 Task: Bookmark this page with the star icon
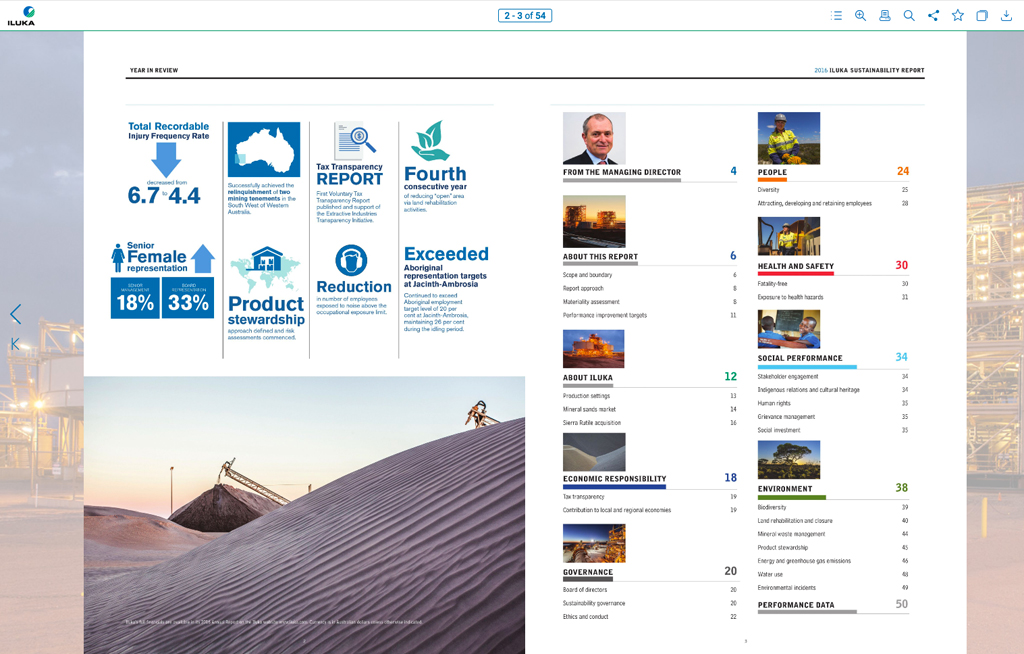957,15
